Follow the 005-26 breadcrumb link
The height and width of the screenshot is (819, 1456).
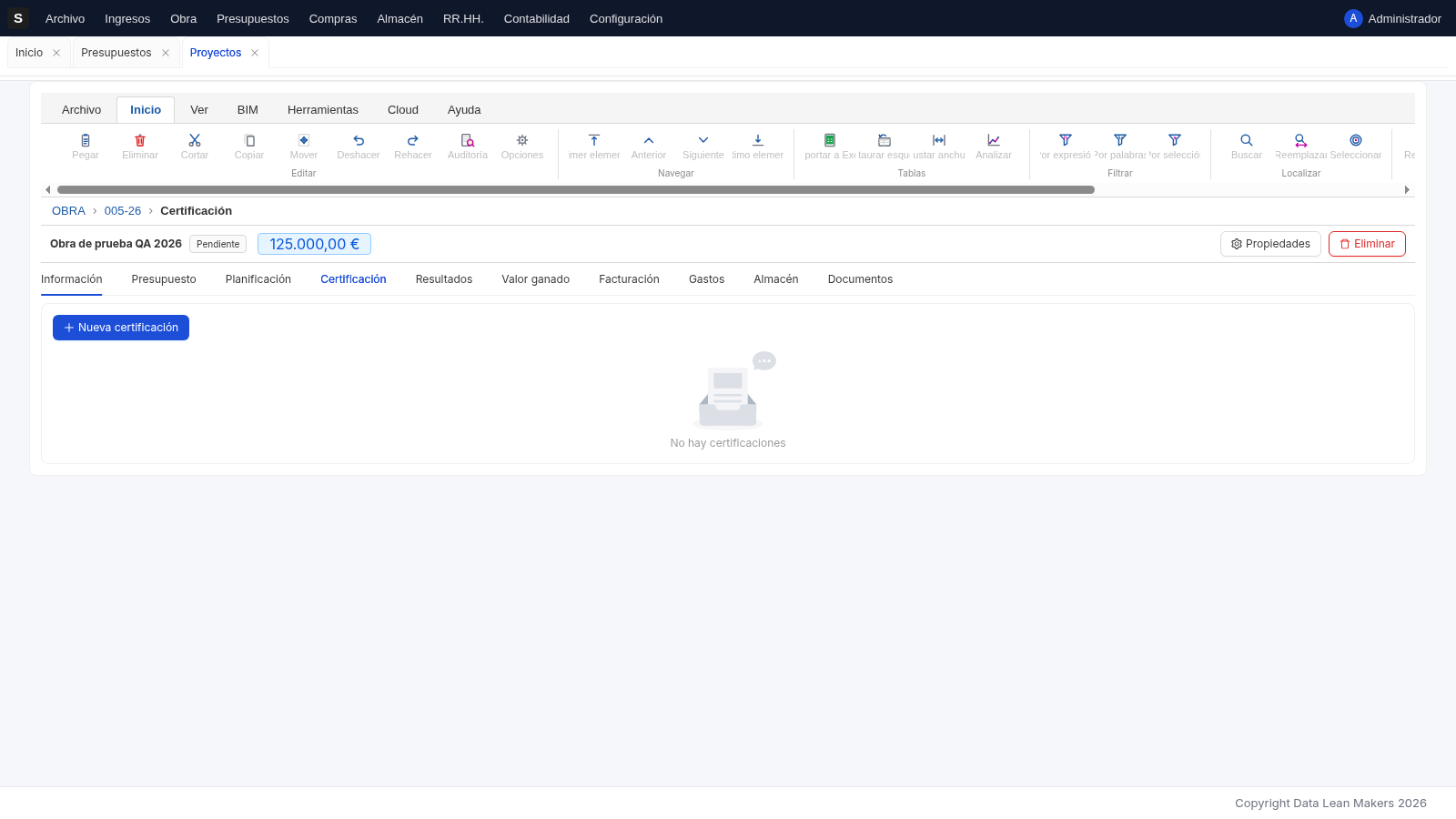(x=123, y=211)
